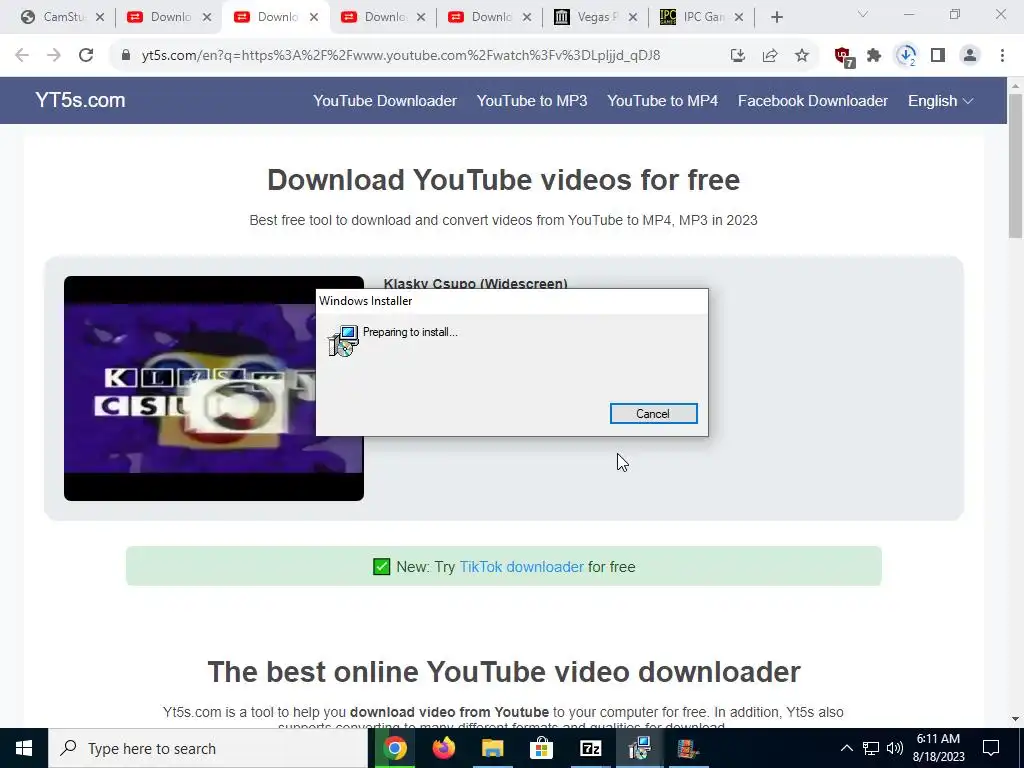1024x768 pixels.
Task: Go forward in browser history
Action: click(x=54, y=56)
